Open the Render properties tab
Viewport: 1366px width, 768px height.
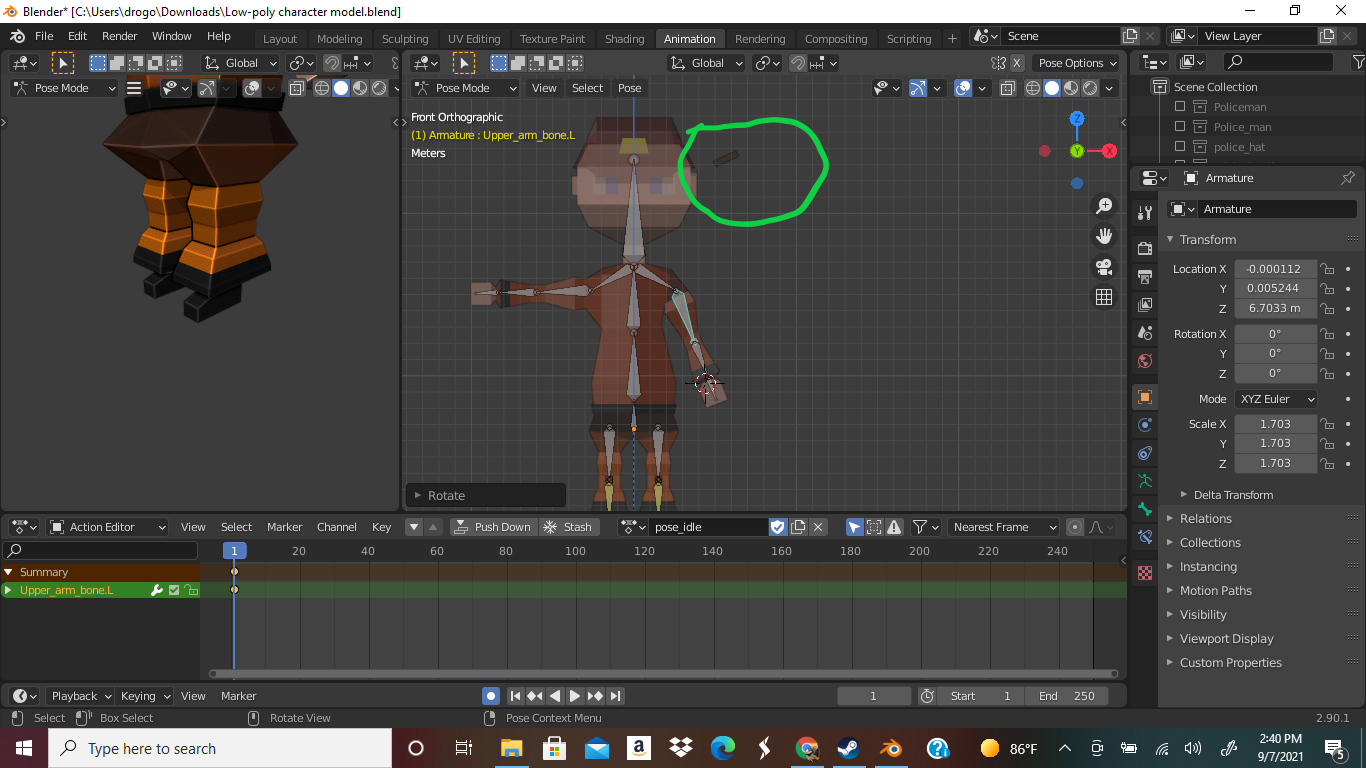(1145, 248)
